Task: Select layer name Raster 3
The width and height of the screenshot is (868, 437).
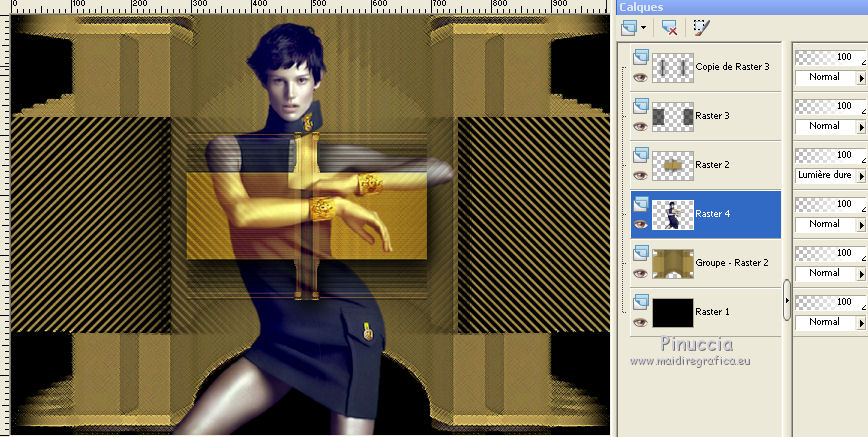Action: click(x=712, y=116)
